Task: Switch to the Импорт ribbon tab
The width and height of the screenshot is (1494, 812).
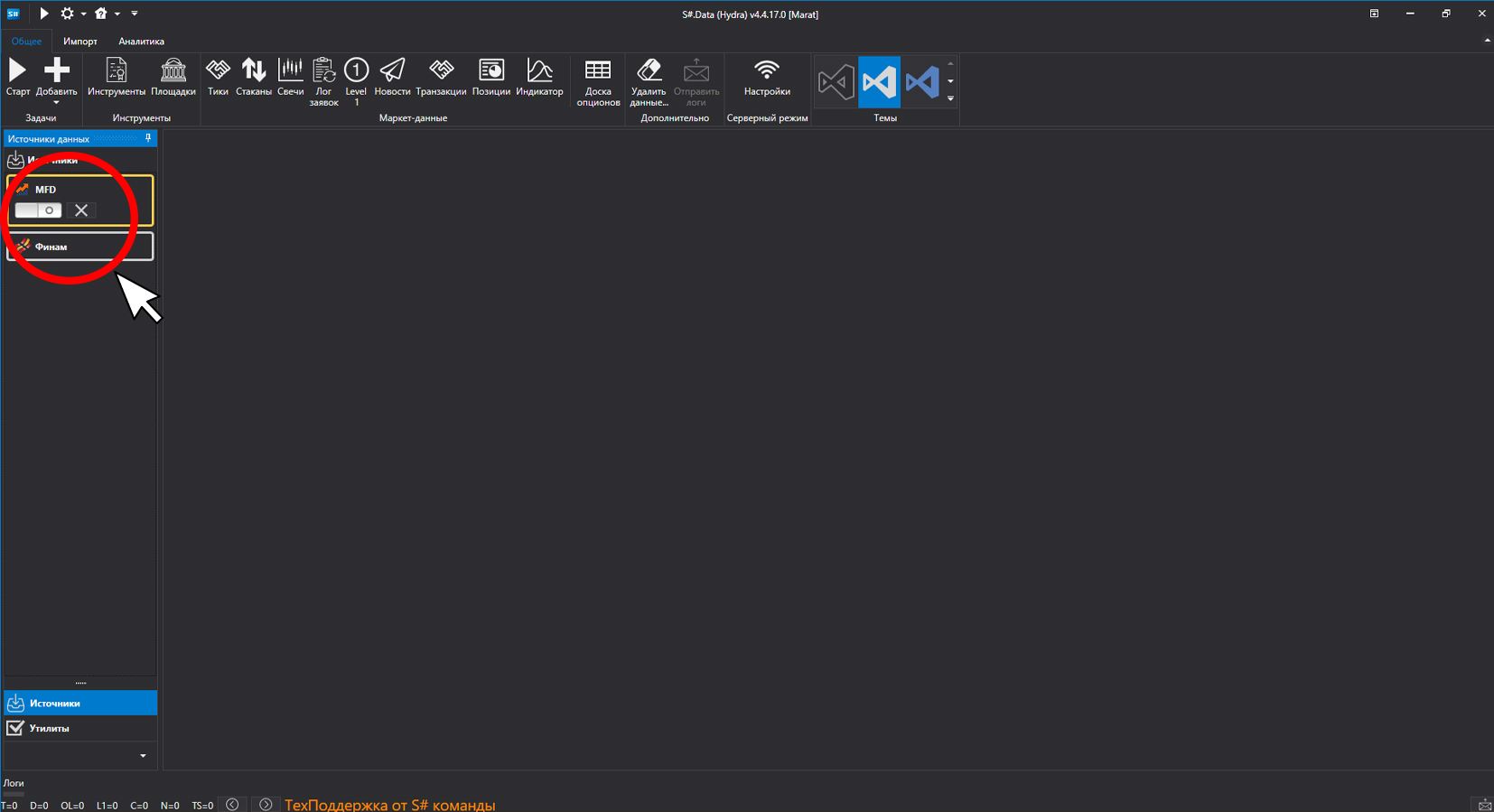Action: coord(80,42)
